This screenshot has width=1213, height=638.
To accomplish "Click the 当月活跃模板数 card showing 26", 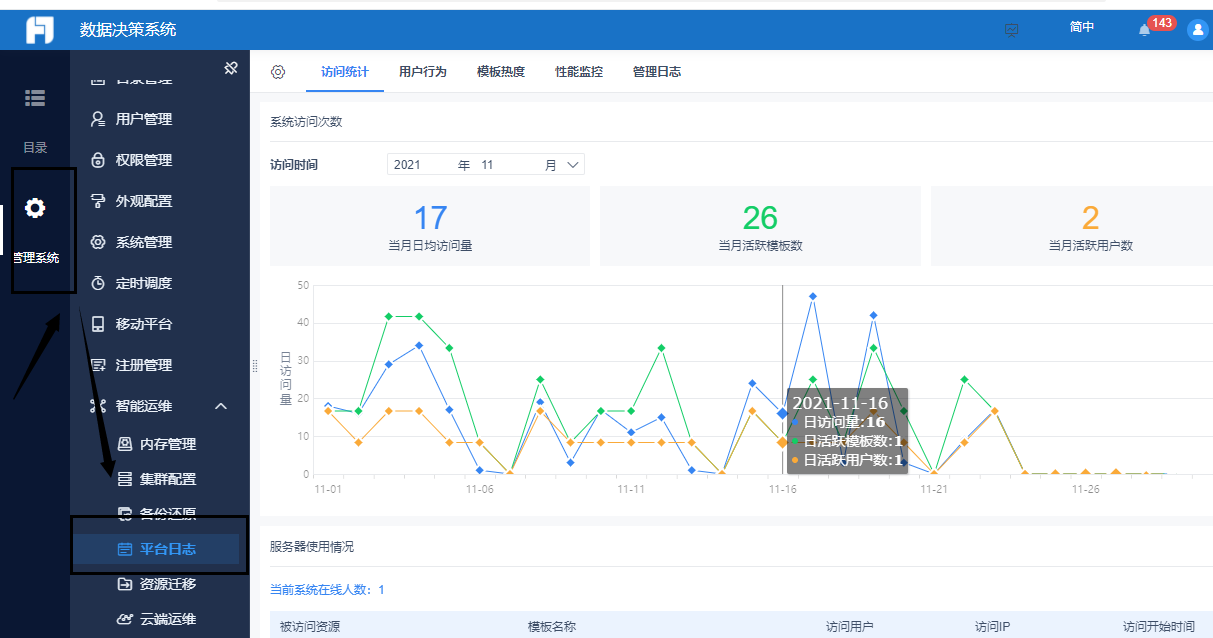I will pyautogui.click(x=760, y=226).
